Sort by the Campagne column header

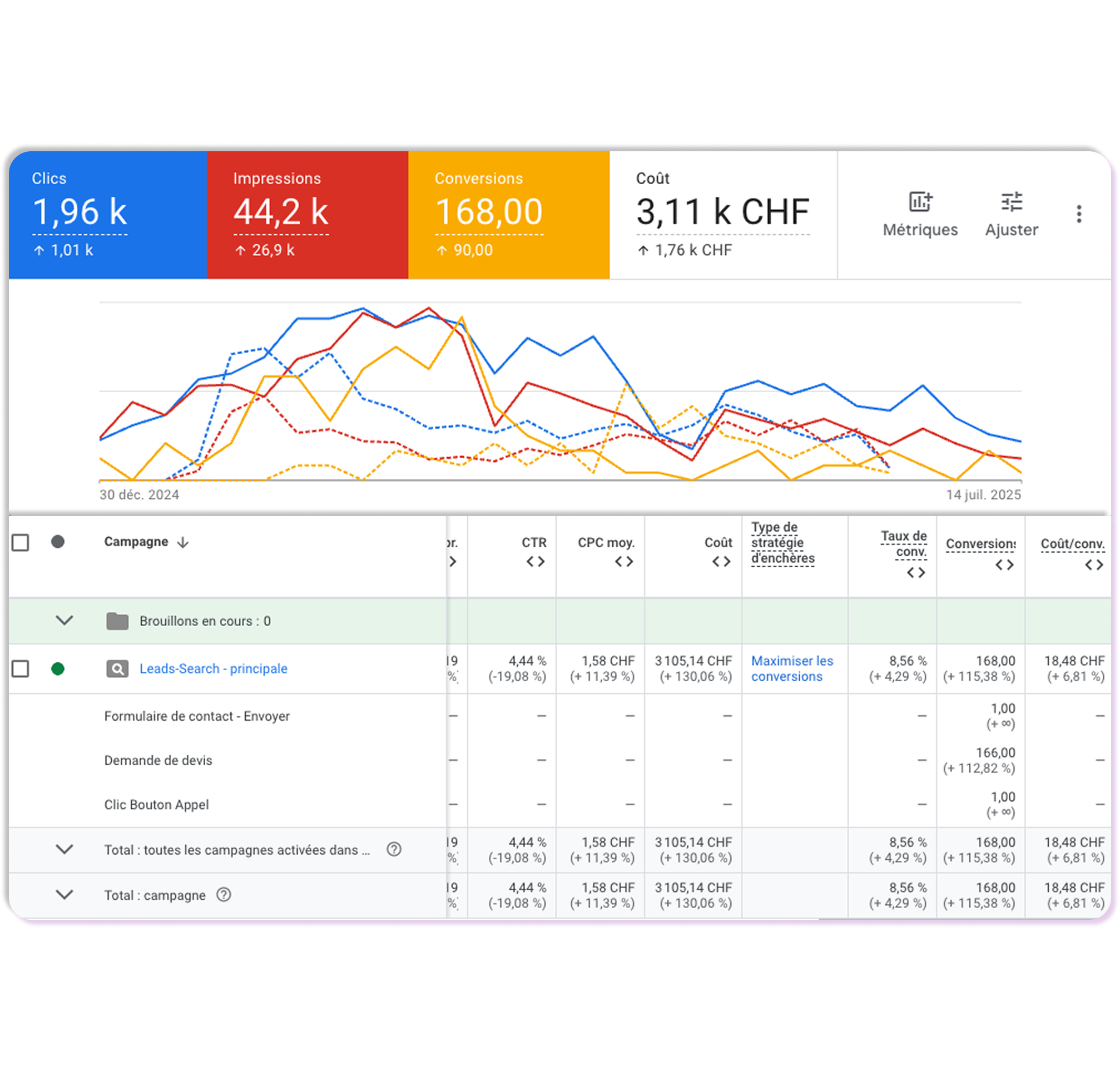click(x=136, y=542)
